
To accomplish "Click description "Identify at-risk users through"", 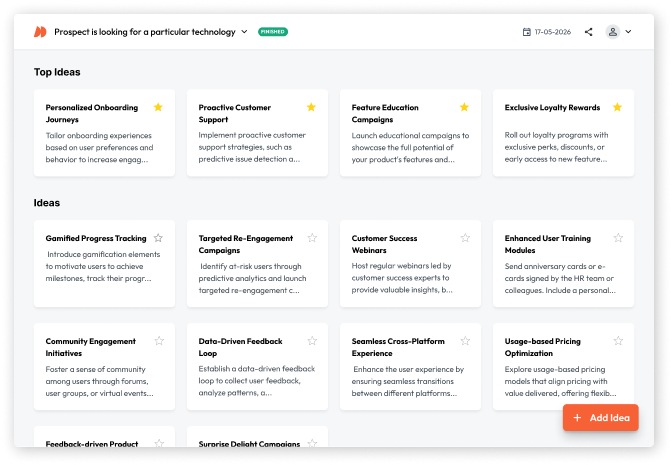I will coord(252,278).
